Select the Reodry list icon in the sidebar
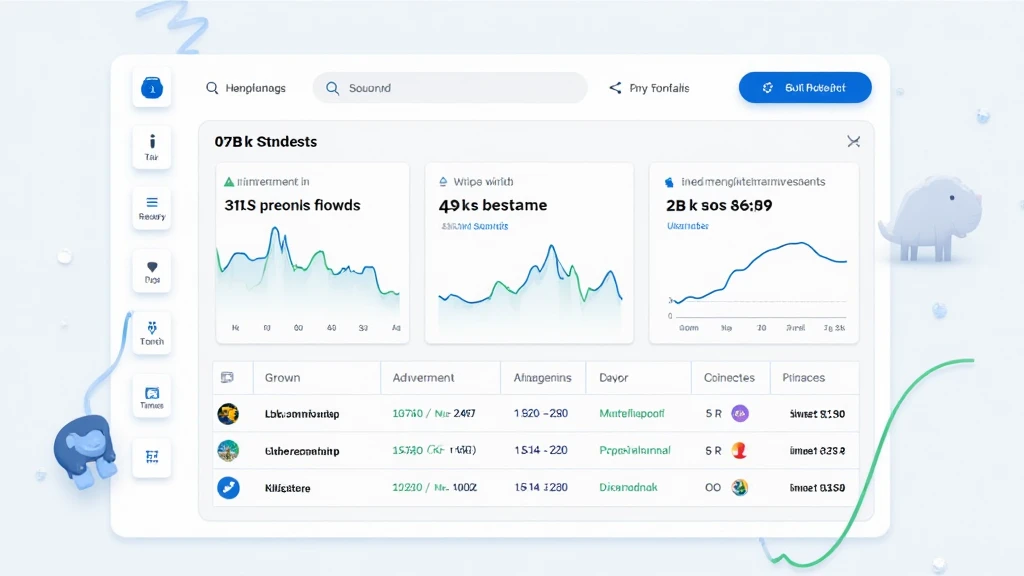This screenshot has height=576, width=1024. tap(152, 208)
